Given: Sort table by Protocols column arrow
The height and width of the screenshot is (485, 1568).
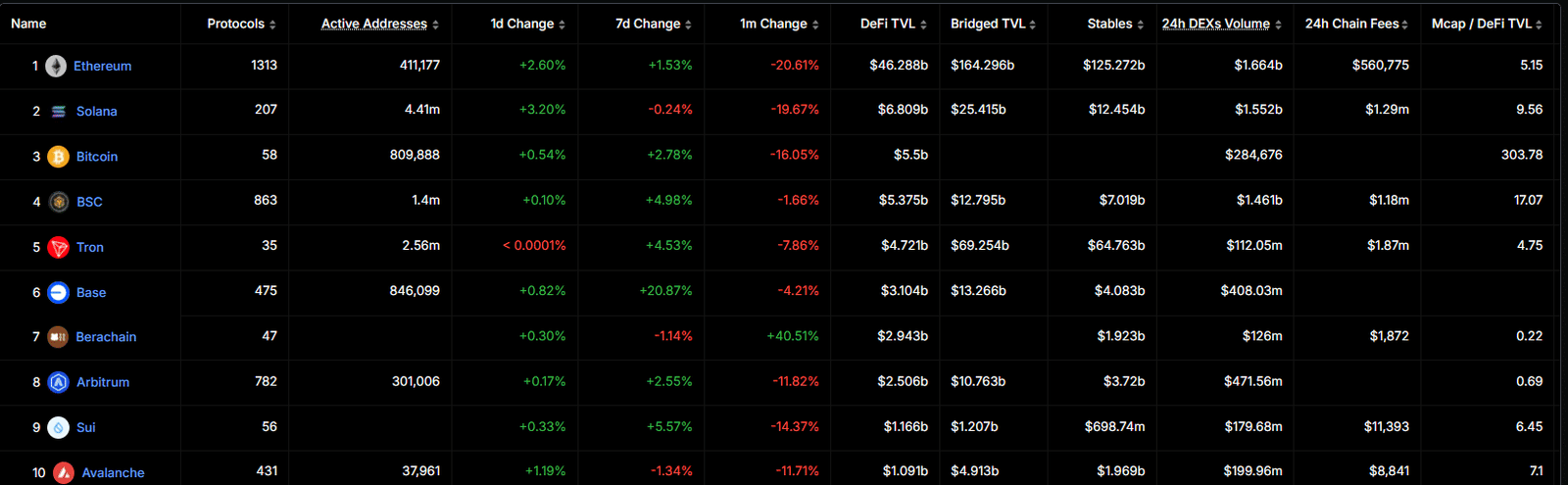Looking at the screenshot, I should (272, 24).
